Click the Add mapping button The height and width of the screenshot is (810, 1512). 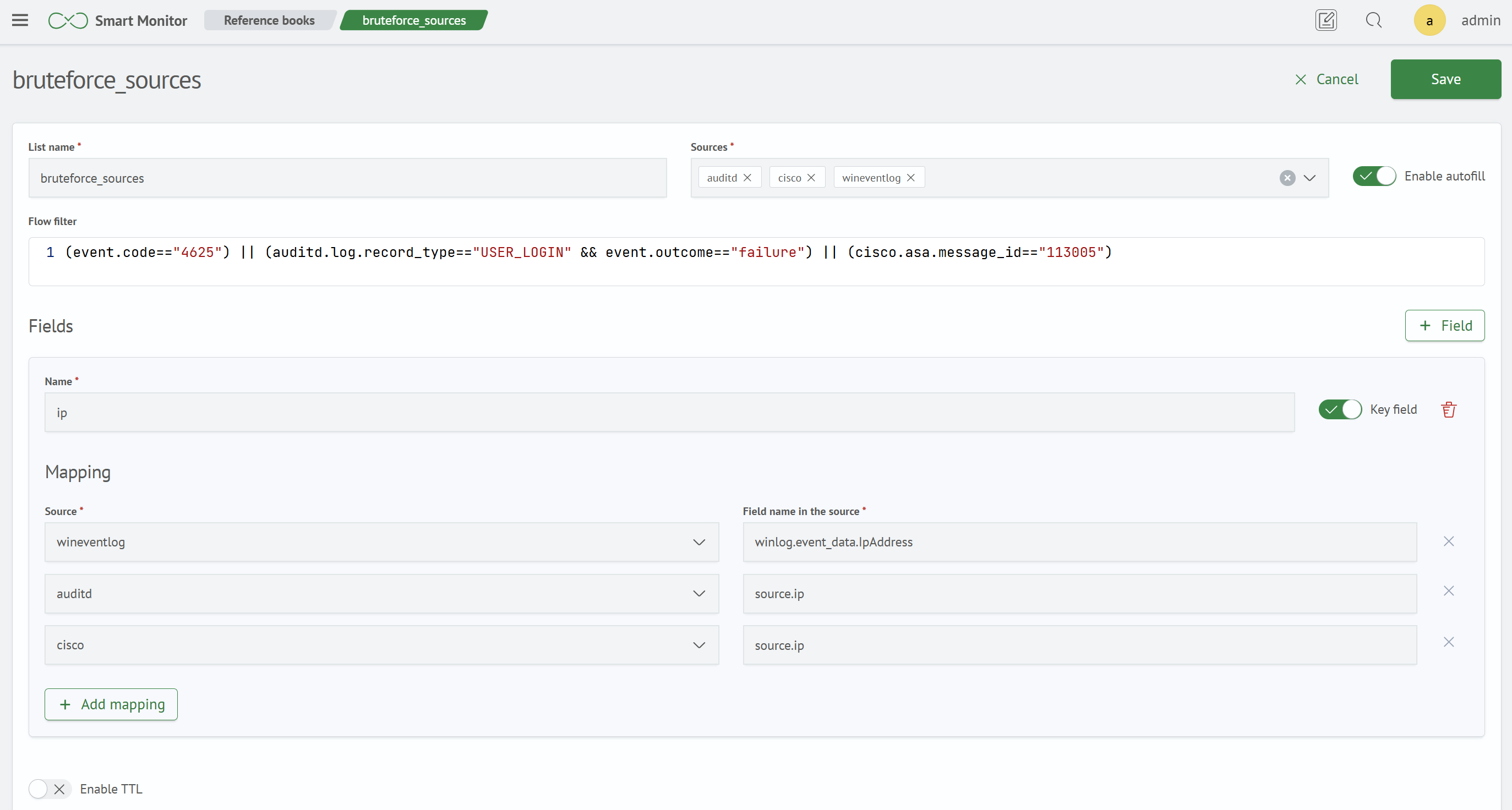[111, 704]
